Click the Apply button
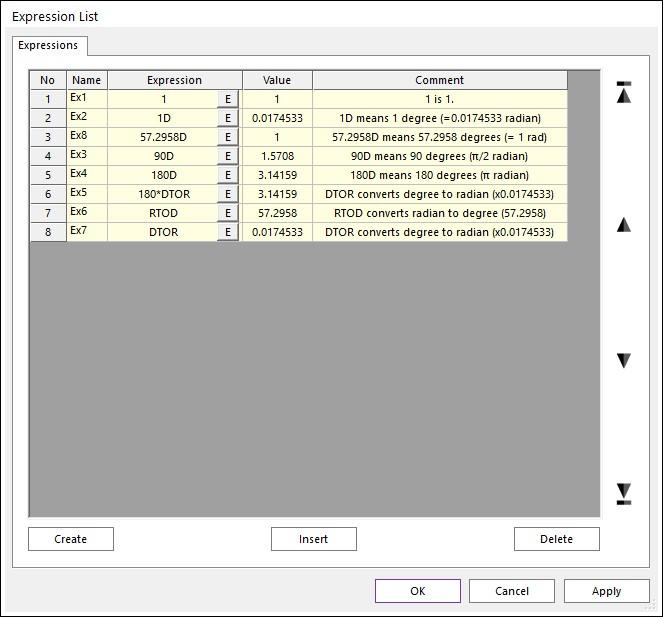Screen dimensions: 663x617 point(606,591)
